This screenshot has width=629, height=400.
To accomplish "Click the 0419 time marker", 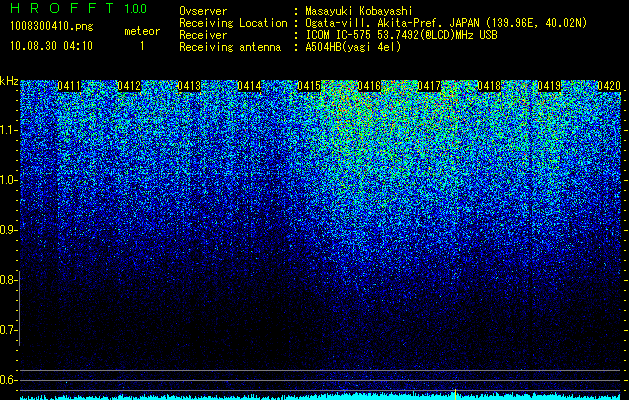I will (549, 86).
